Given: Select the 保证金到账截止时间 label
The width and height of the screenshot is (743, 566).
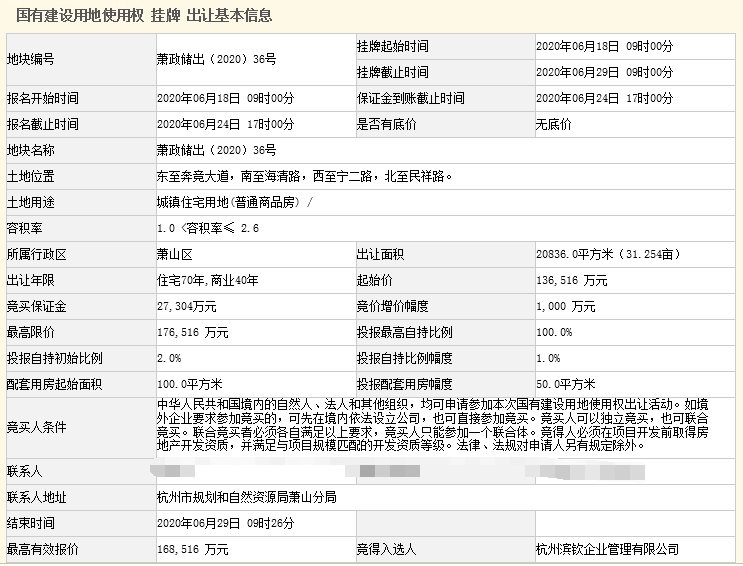Looking at the screenshot, I should 411,99.
